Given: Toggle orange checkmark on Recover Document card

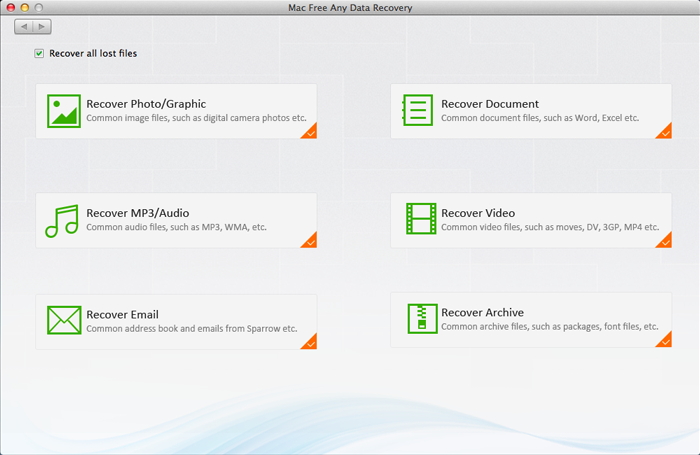Looking at the screenshot, I should coord(665,132).
